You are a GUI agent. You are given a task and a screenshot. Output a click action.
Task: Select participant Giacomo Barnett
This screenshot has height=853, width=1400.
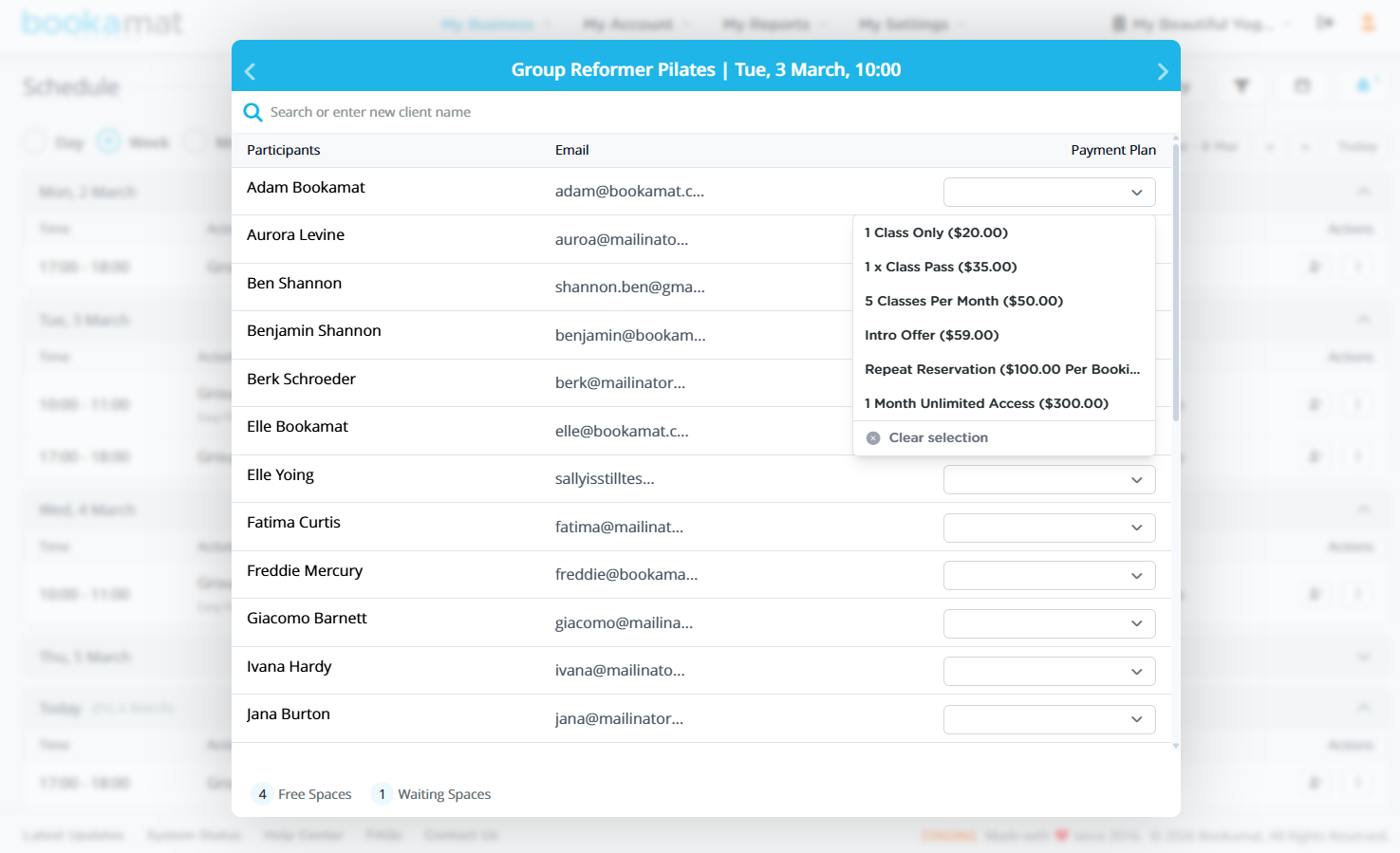tap(307, 619)
